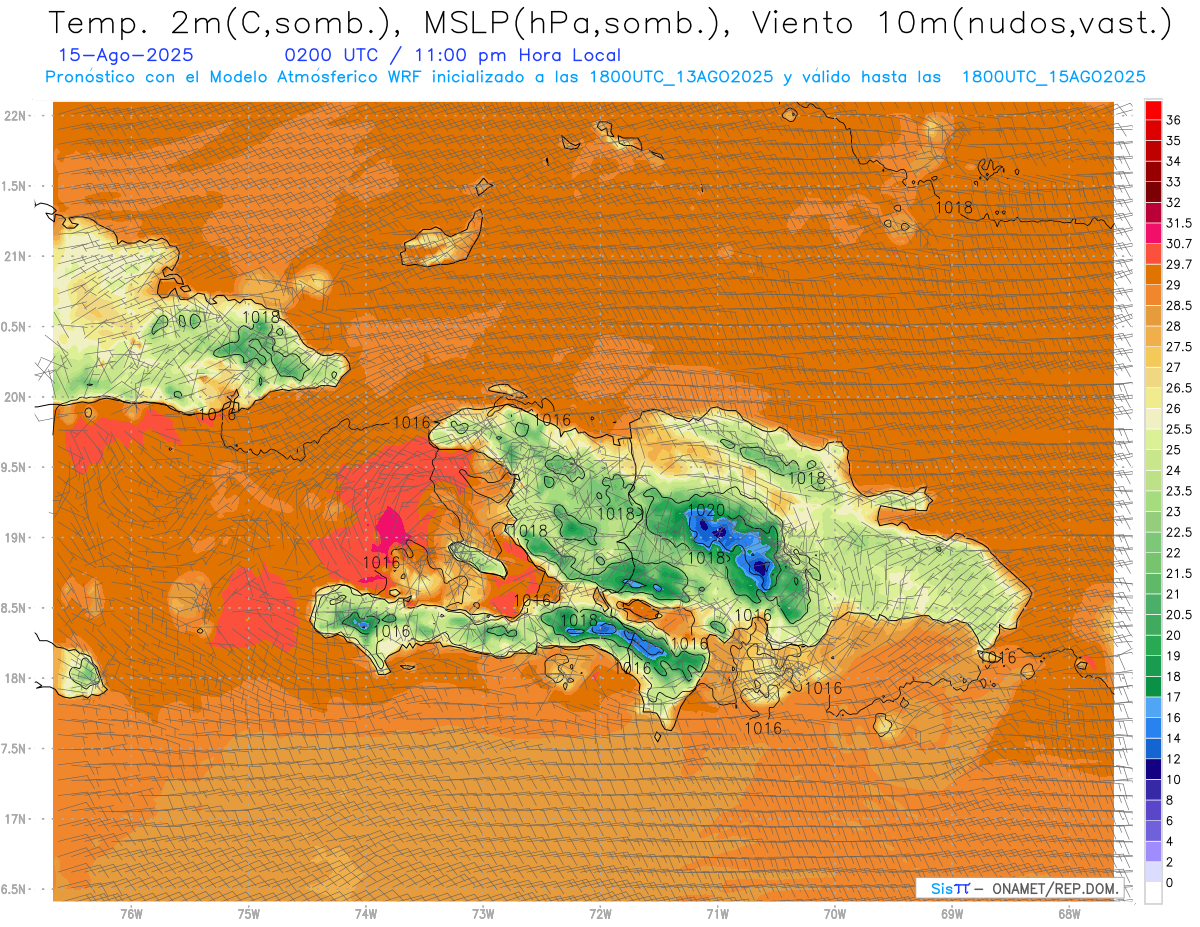Click the 'ONAMET/REP.DOM.' credit label
Viewport: 1200px width, 927px height.
tap(1057, 889)
